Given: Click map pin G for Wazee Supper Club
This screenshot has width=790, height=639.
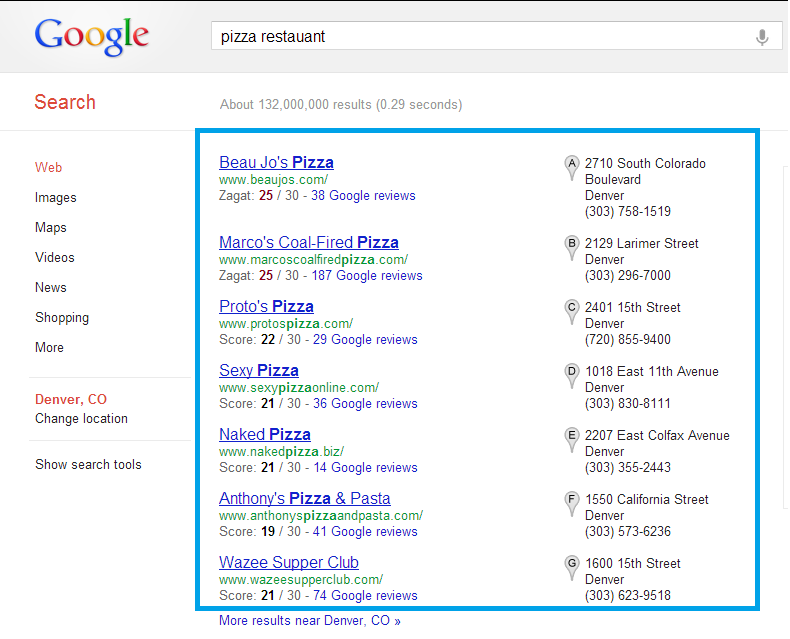Looking at the screenshot, I should tap(572, 568).
